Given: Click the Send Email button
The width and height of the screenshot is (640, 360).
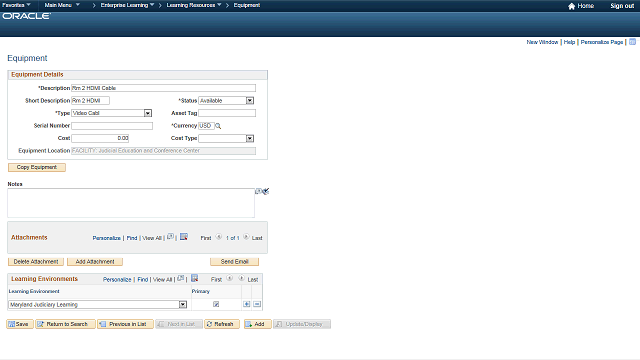Looking at the screenshot, I should pyautogui.click(x=234, y=262).
